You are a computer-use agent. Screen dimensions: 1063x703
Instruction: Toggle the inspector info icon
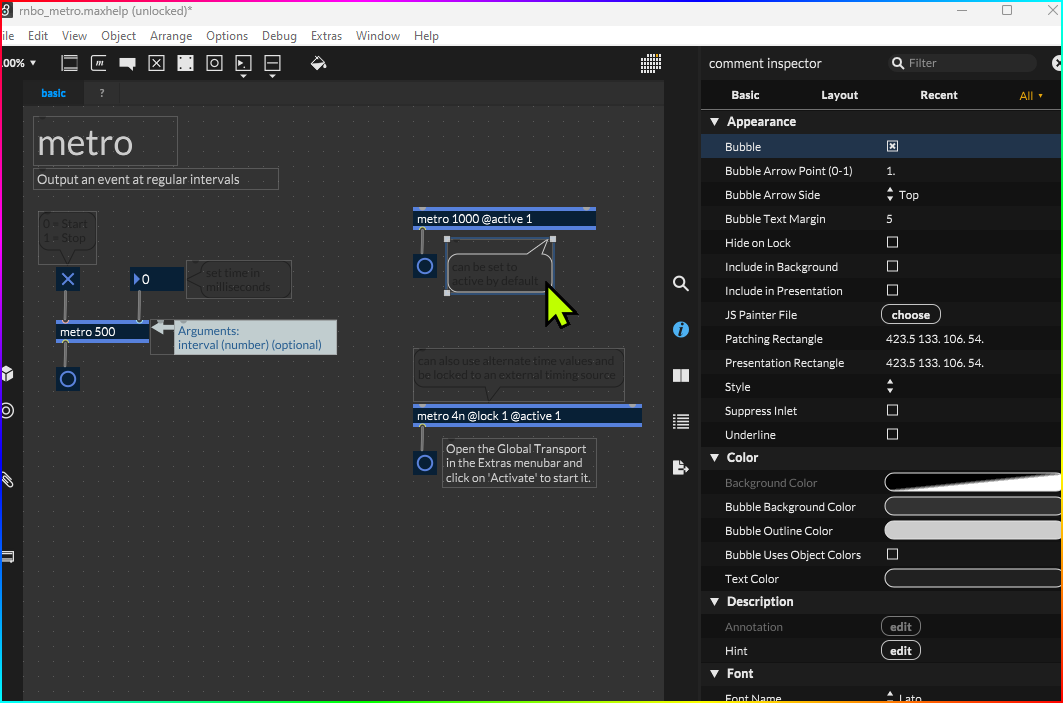point(681,329)
